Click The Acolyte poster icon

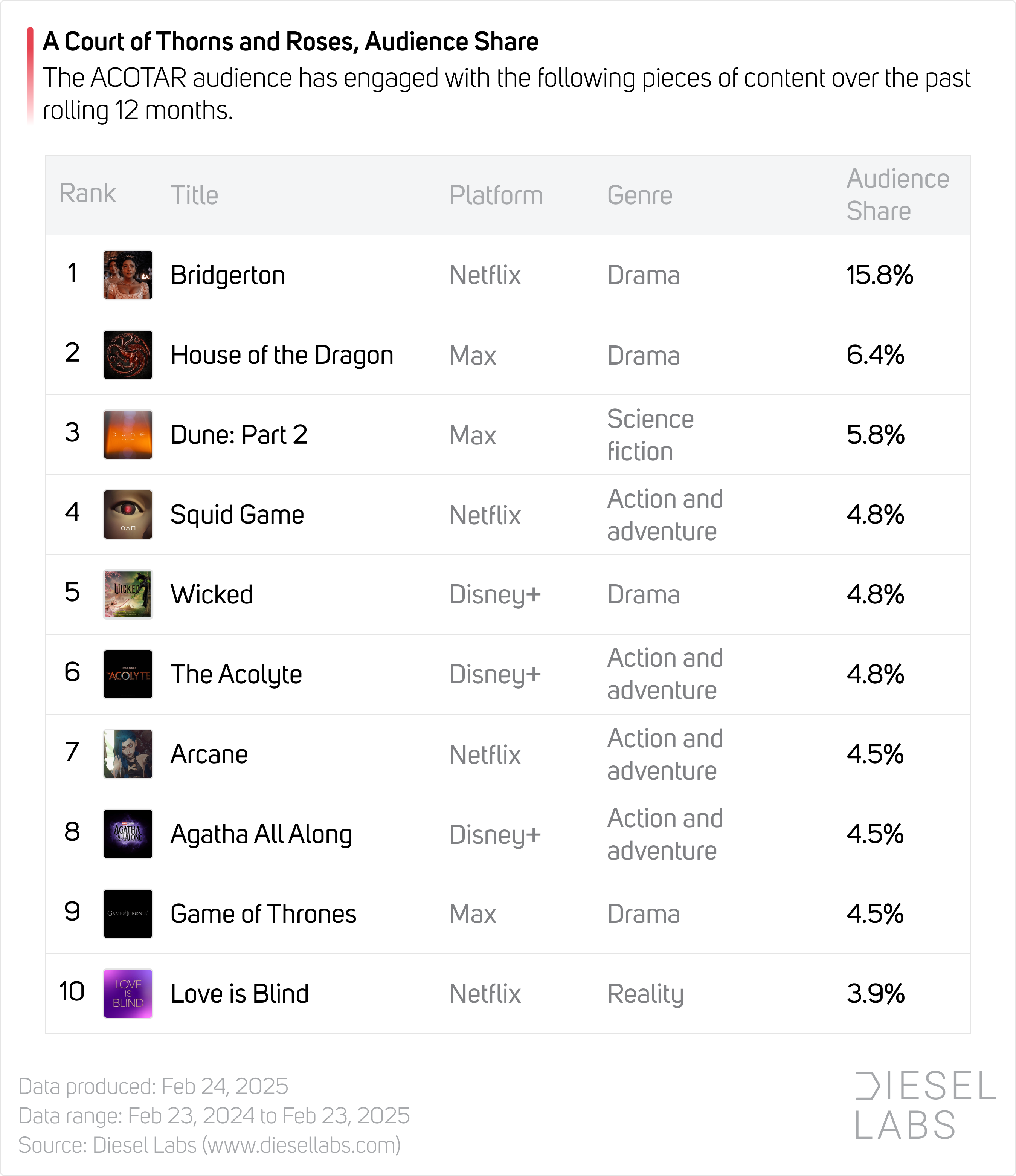128,674
